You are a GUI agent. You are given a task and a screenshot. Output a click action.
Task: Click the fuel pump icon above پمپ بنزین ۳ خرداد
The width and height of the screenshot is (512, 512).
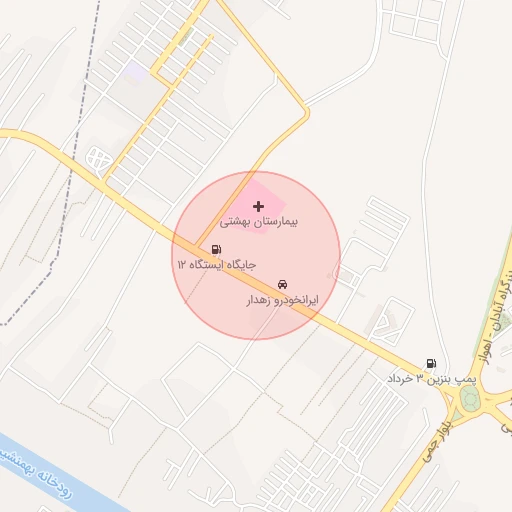coord(431,363)
